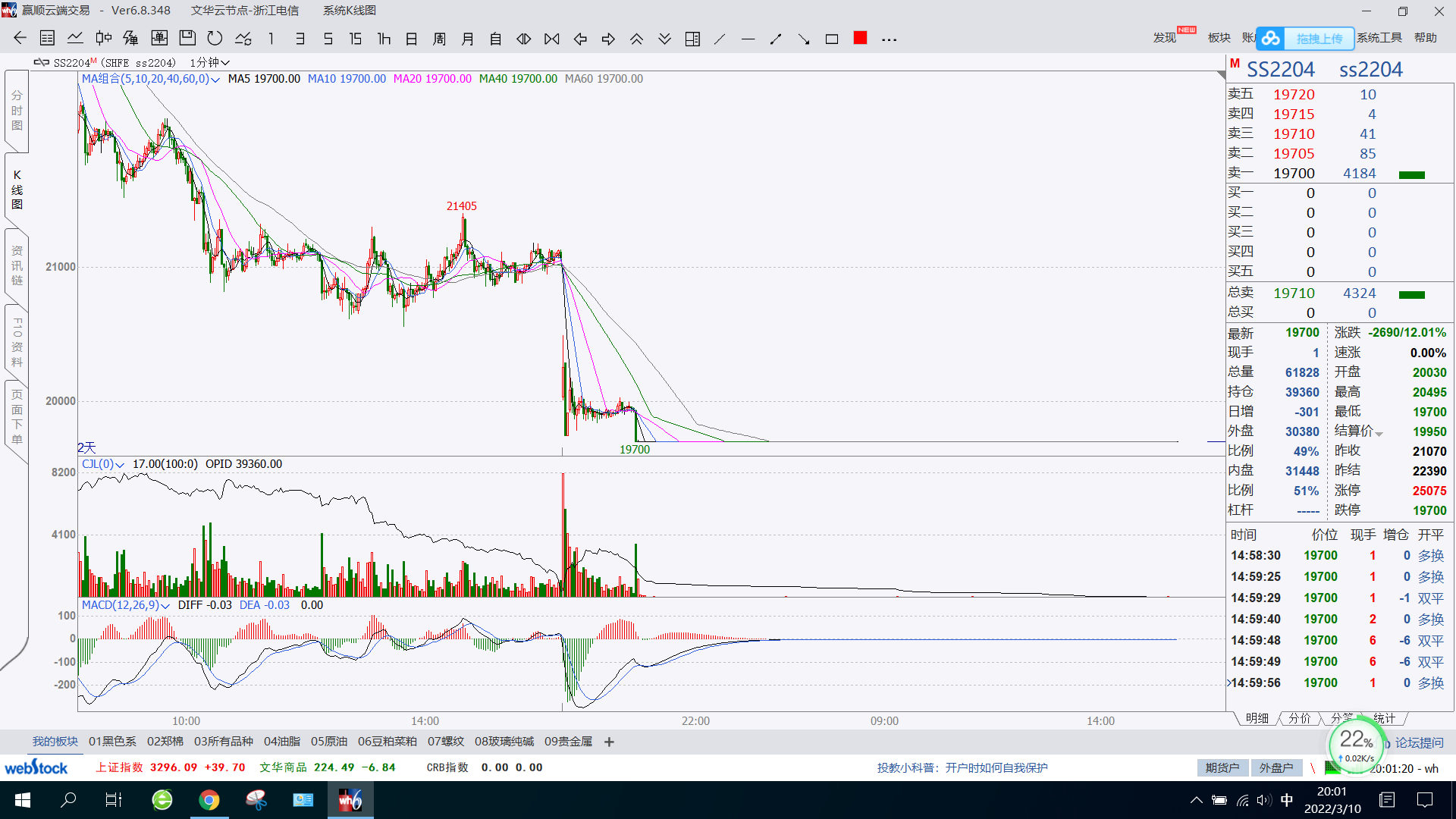
Task: Add a new sector tab with plus
Action: 609,742
